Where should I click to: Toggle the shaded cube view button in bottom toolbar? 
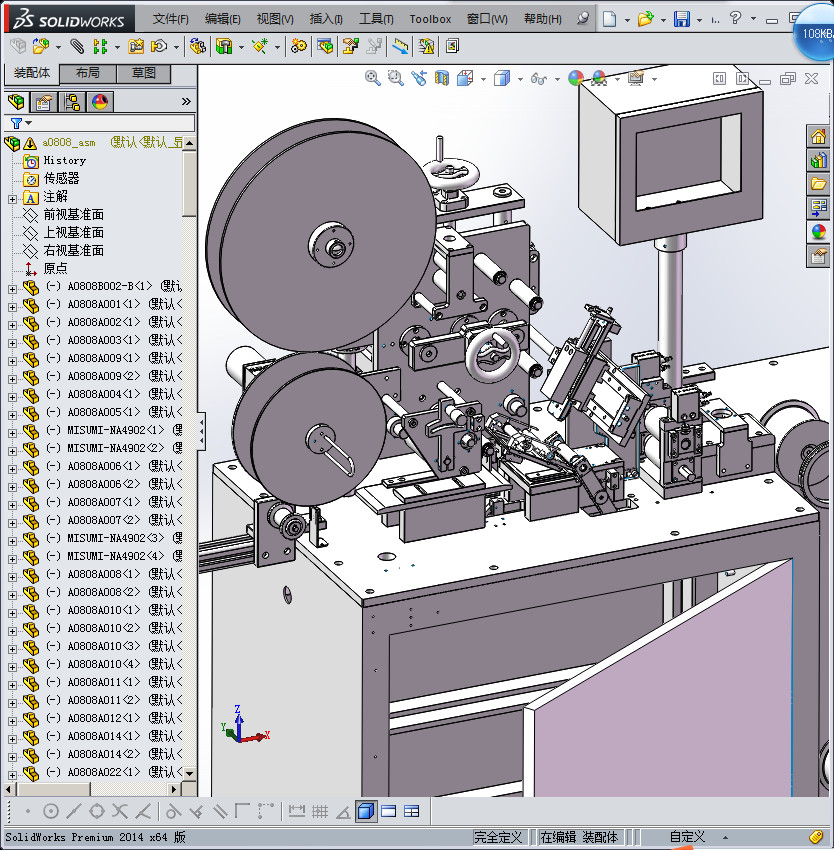click(x=366, y=811)
